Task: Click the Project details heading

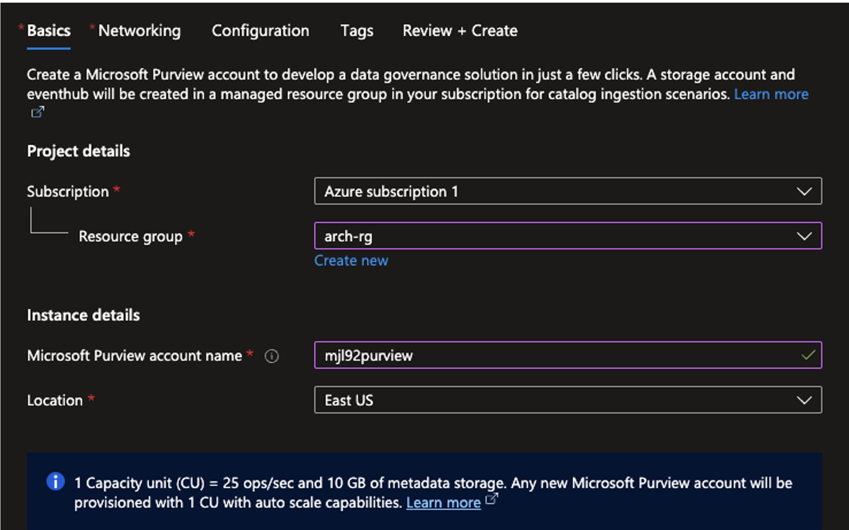Action: (x=79, y=151)
